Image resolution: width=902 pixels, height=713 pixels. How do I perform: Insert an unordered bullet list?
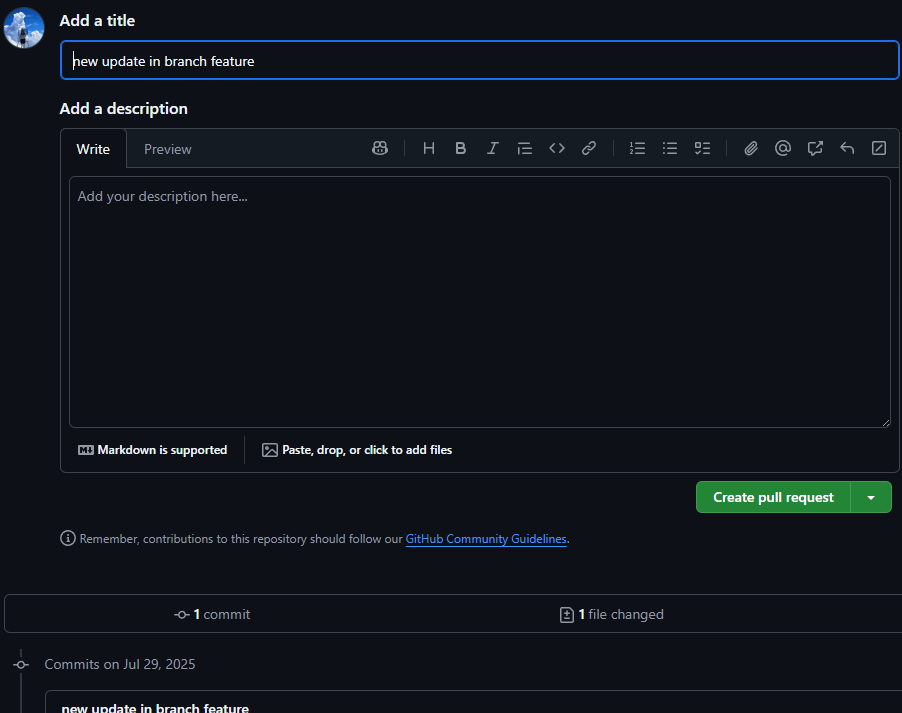670,148
